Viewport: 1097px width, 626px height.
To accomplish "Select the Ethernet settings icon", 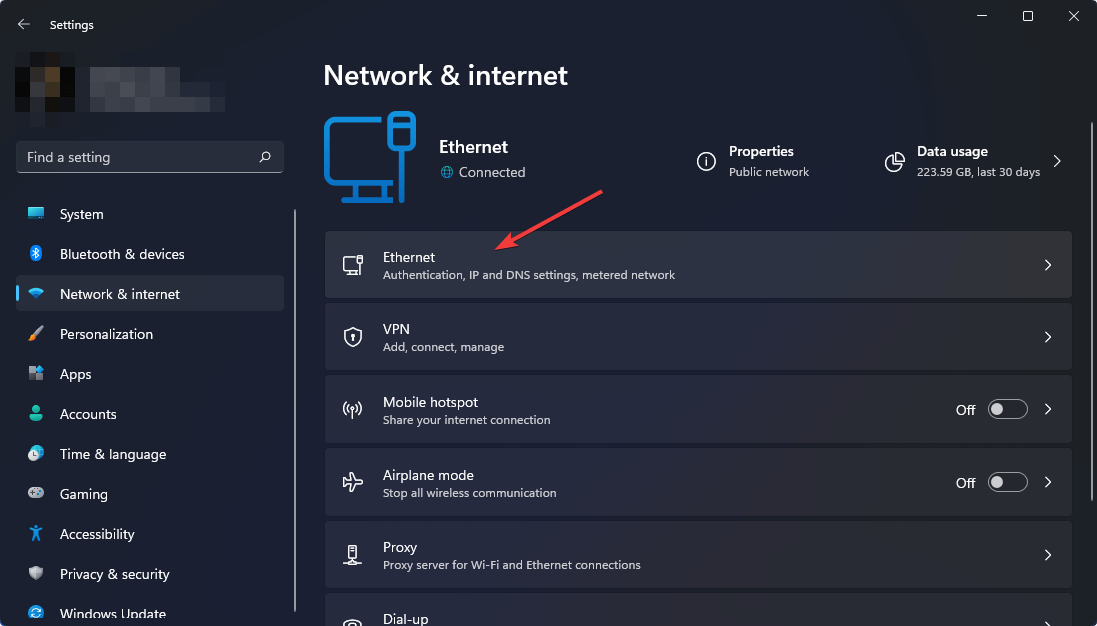I will (352, 264).
